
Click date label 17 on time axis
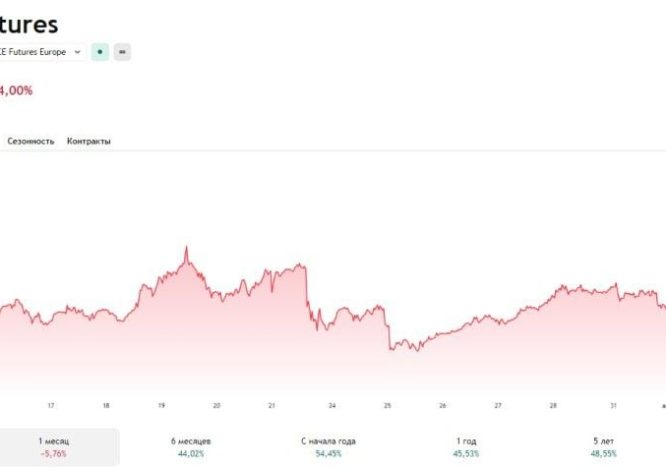point(50,405)
